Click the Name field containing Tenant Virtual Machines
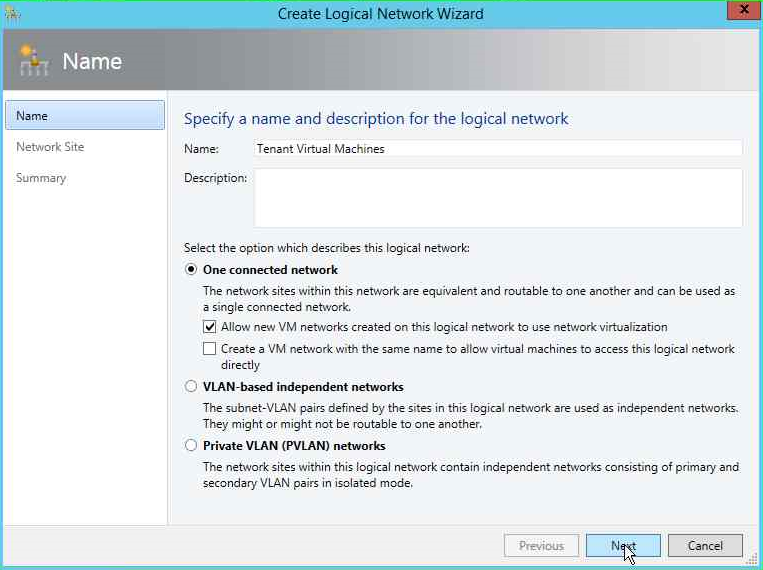The width and height of the screenshot is (763, 570). [x=498, y=148]
